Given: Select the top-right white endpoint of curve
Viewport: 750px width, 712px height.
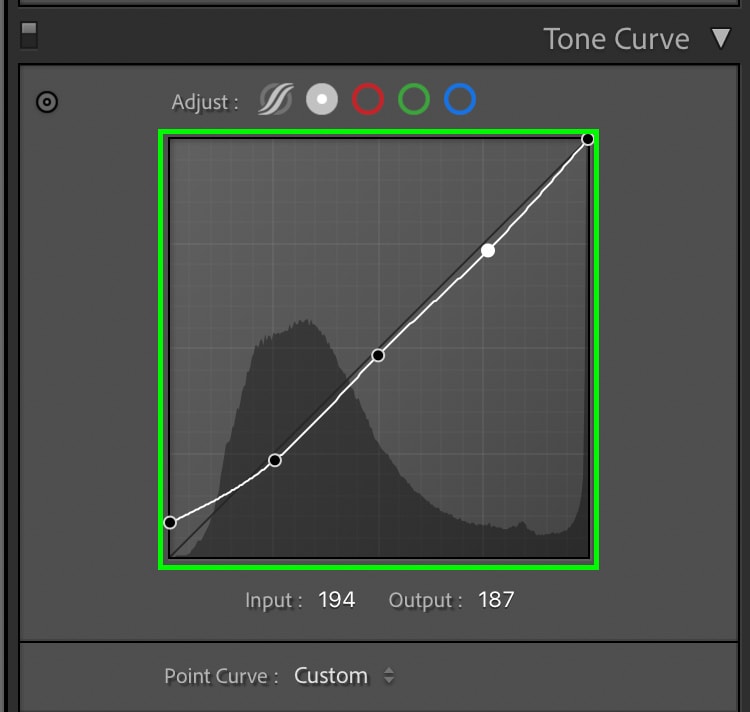Looking at the screenshot, I should click(x=587, y=139).
